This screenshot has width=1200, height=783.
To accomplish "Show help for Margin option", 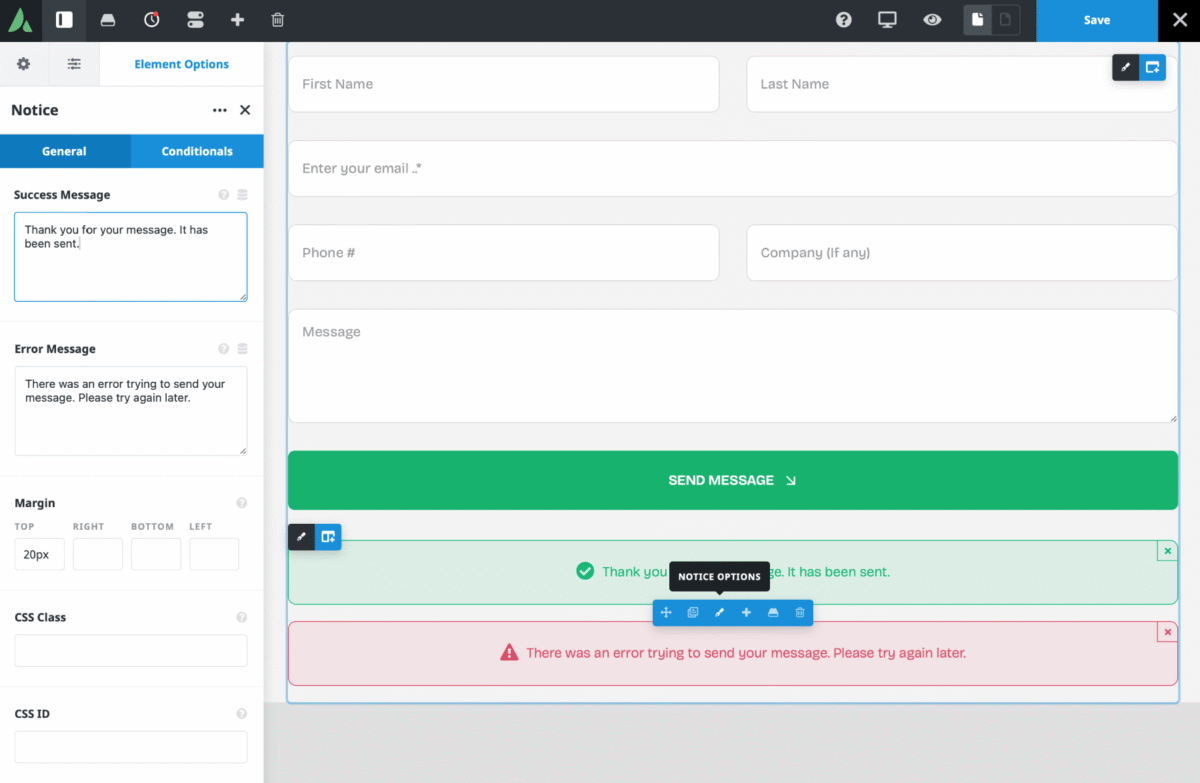I will point(241,503).
